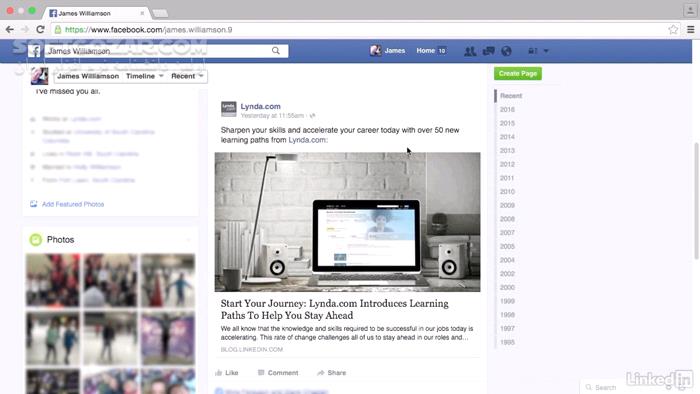Image resolution: width=700 pixels, height=394 pixels.
Task: Open the top-right photo thumbnail in Photos
Action: click(168, 280)
